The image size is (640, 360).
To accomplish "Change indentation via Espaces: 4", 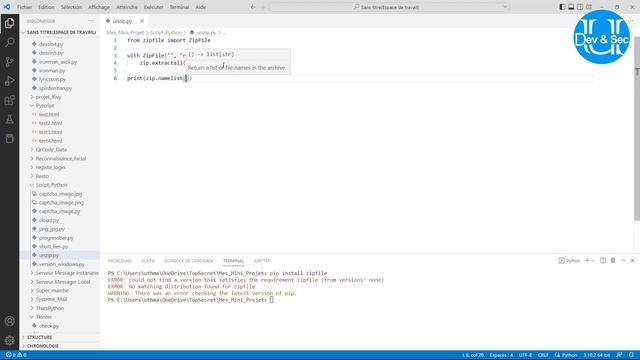I will pos(501,355).
